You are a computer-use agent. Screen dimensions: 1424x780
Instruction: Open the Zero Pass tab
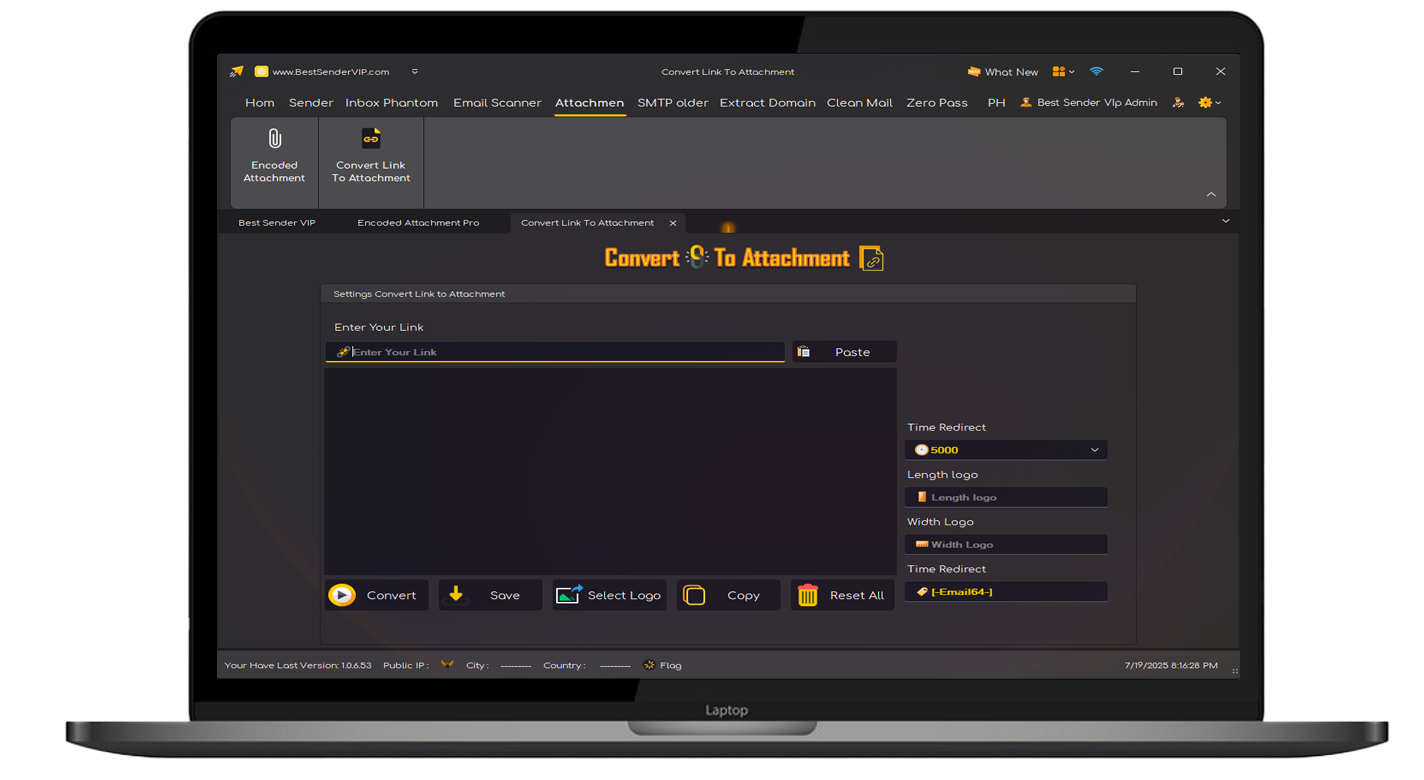click(937, 103)
